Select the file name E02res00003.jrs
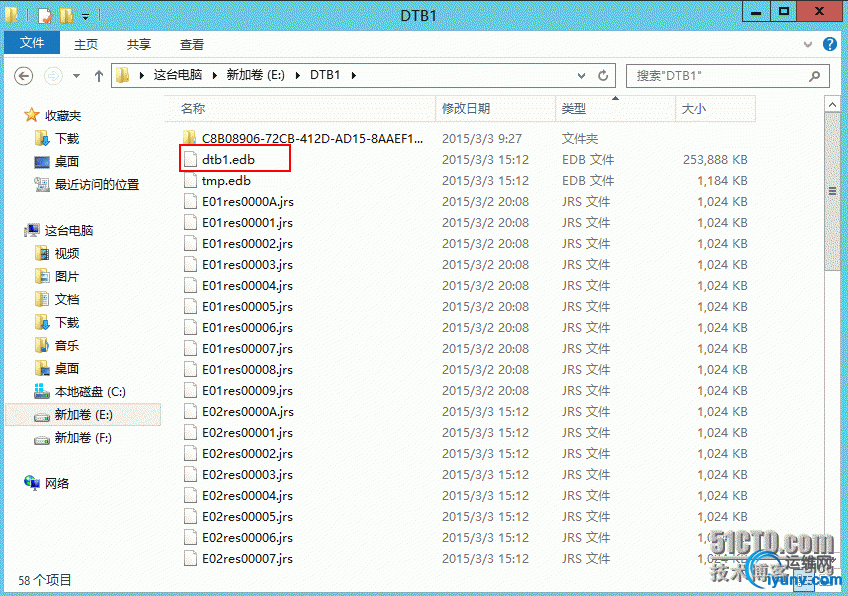The width and height of the screenshot is (848, 596). coord(247,475)
